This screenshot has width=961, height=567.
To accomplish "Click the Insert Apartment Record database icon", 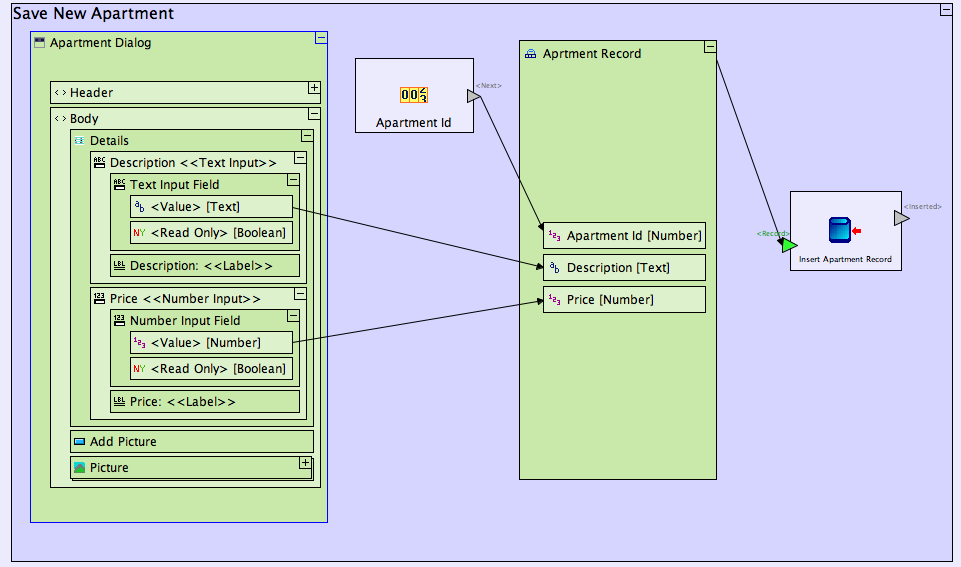I will tap(839, 230).
